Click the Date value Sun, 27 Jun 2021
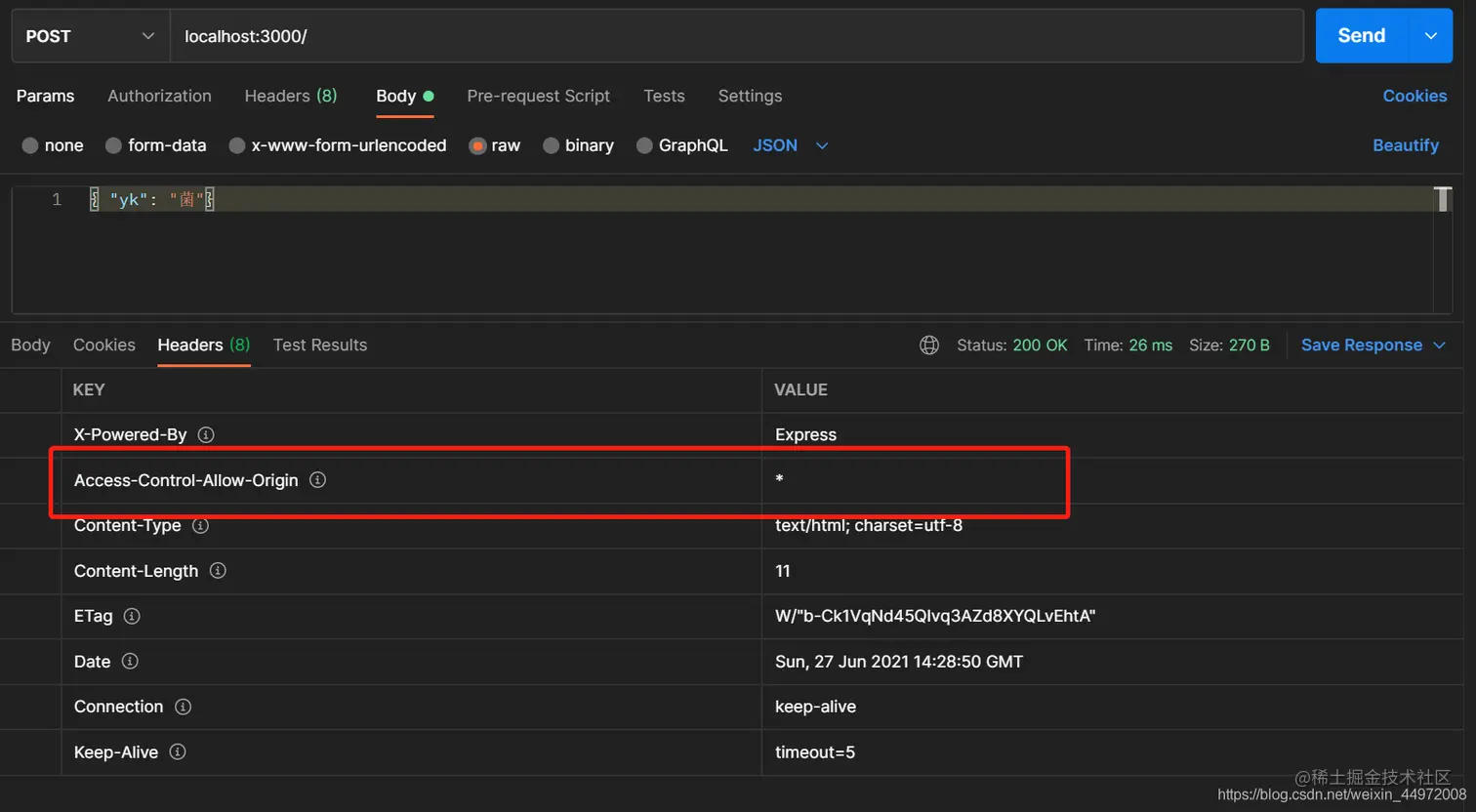The width and height of the screenshot is (1476, 812). click(x=899, y=661)
